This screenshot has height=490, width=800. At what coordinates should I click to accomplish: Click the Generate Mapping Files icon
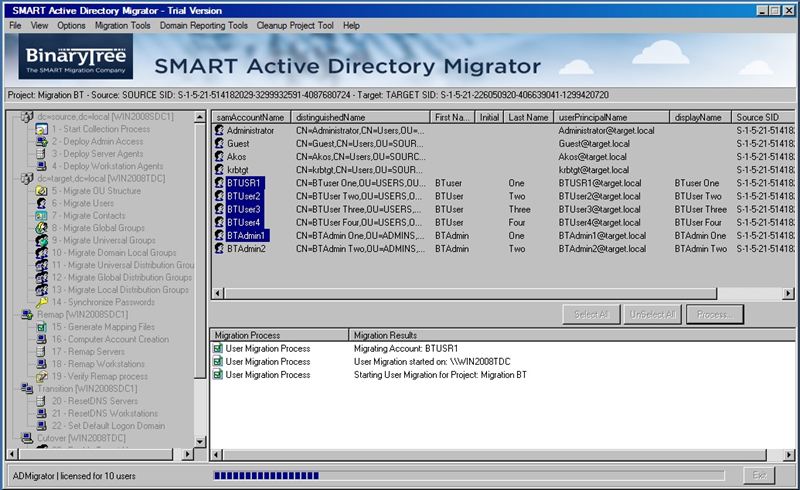pos(41,327)
